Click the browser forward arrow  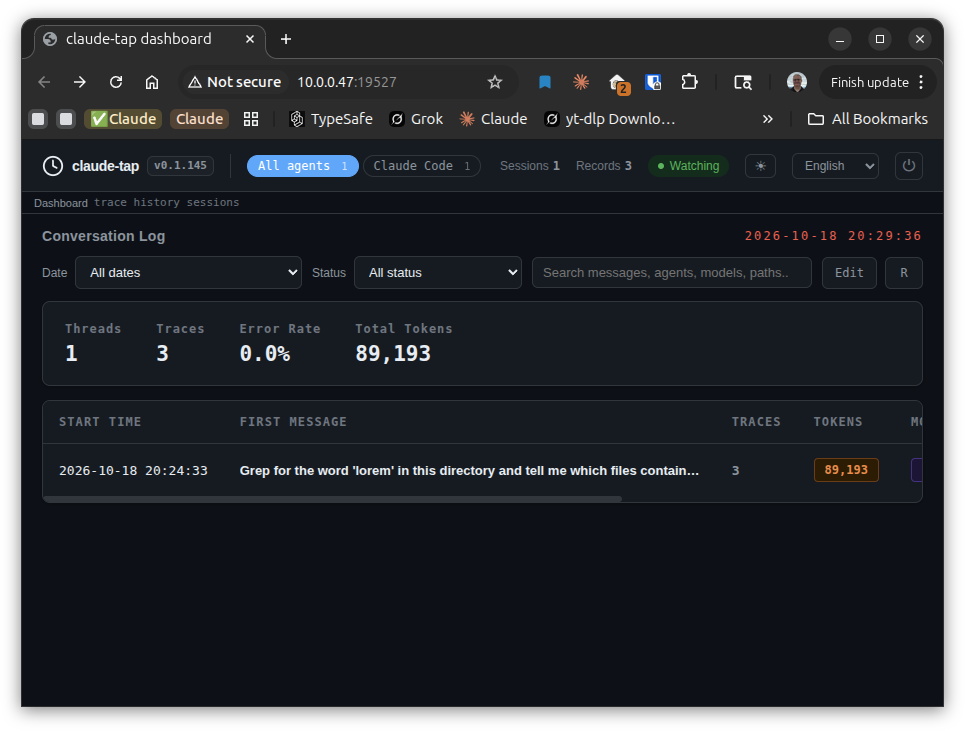click(x=80, y=82)
